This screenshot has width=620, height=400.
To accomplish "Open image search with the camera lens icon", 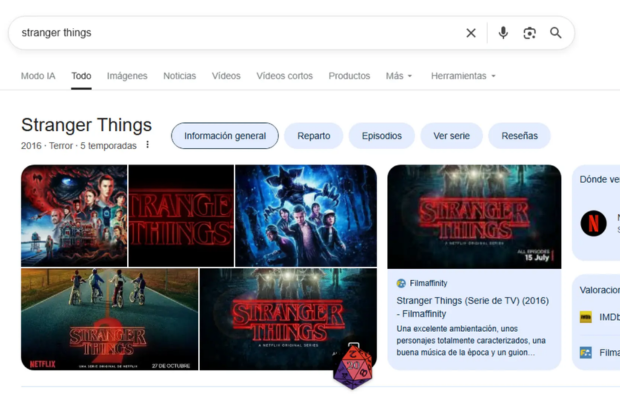I will [x=529, y=33].
